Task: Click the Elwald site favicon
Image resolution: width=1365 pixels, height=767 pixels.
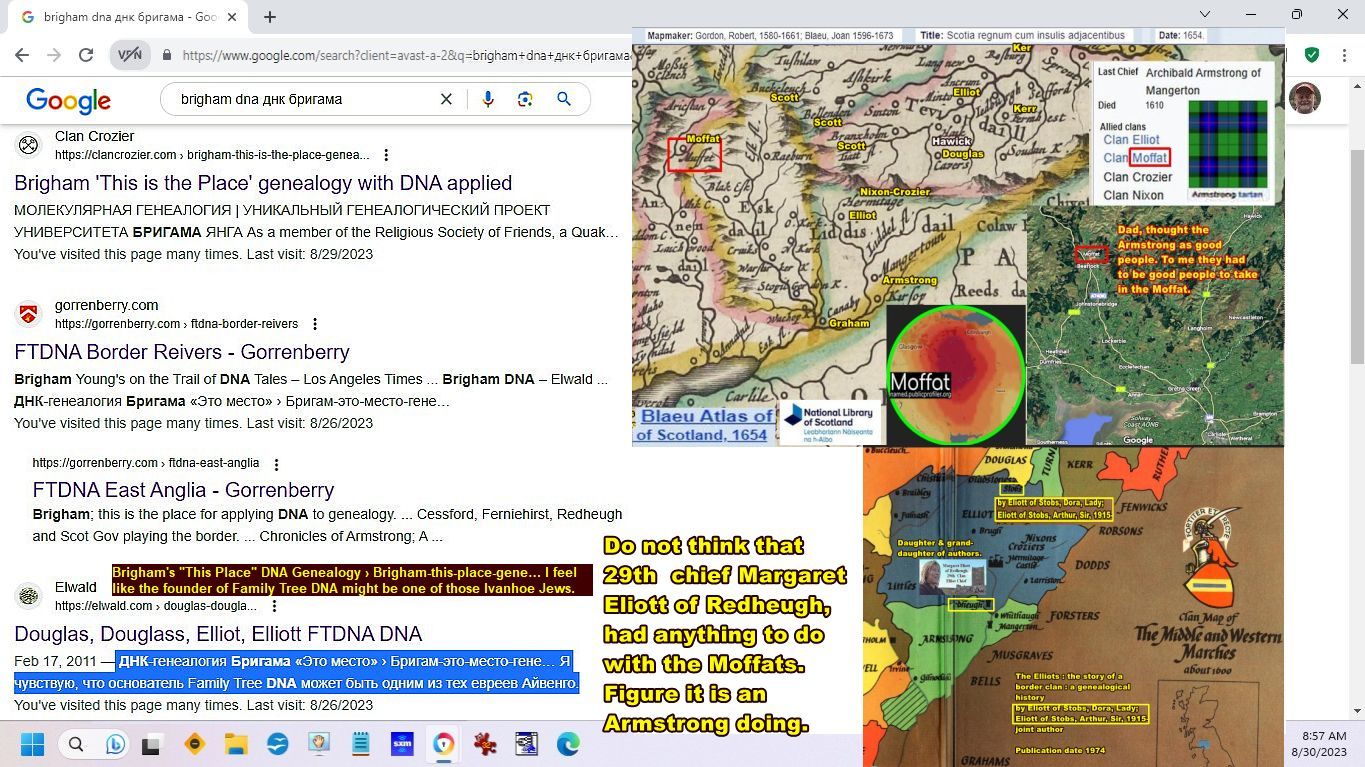Action: pyautogui.click(x=29, y=596)
